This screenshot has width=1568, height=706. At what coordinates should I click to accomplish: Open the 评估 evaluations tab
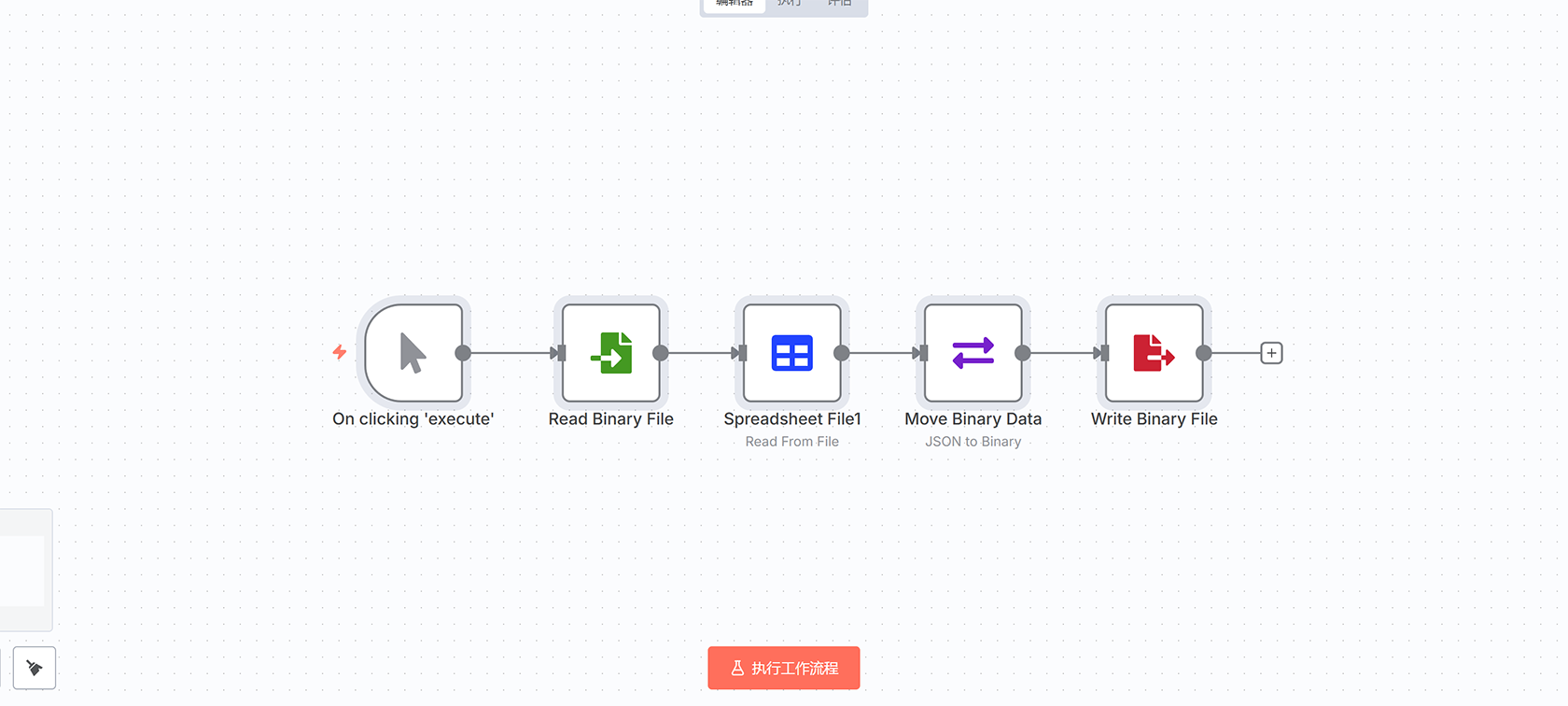point(840,4)
